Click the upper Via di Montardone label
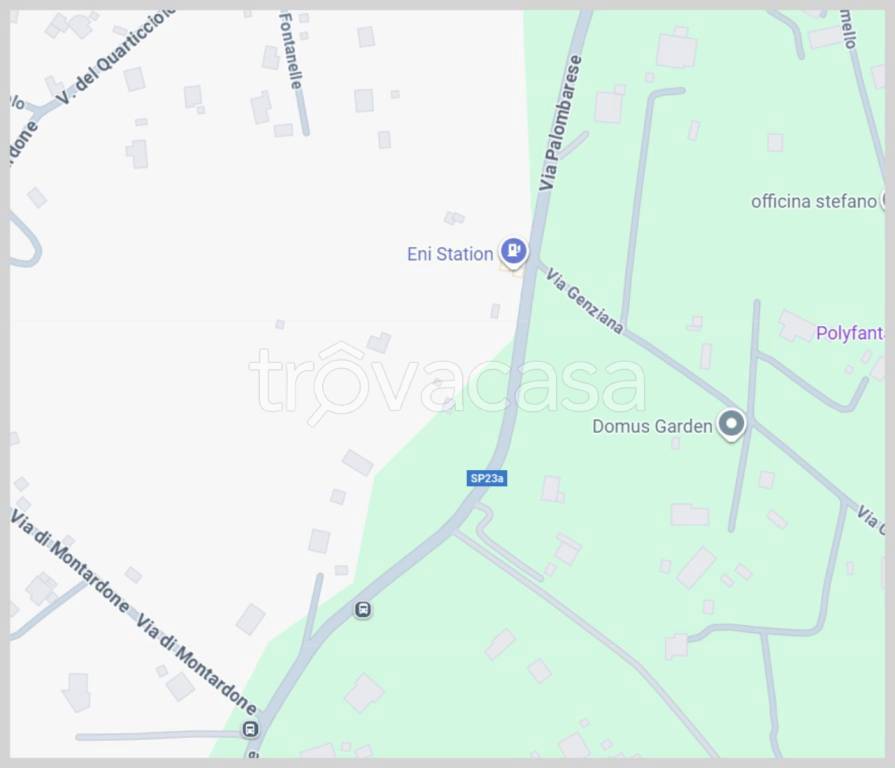 pos(70,560)
